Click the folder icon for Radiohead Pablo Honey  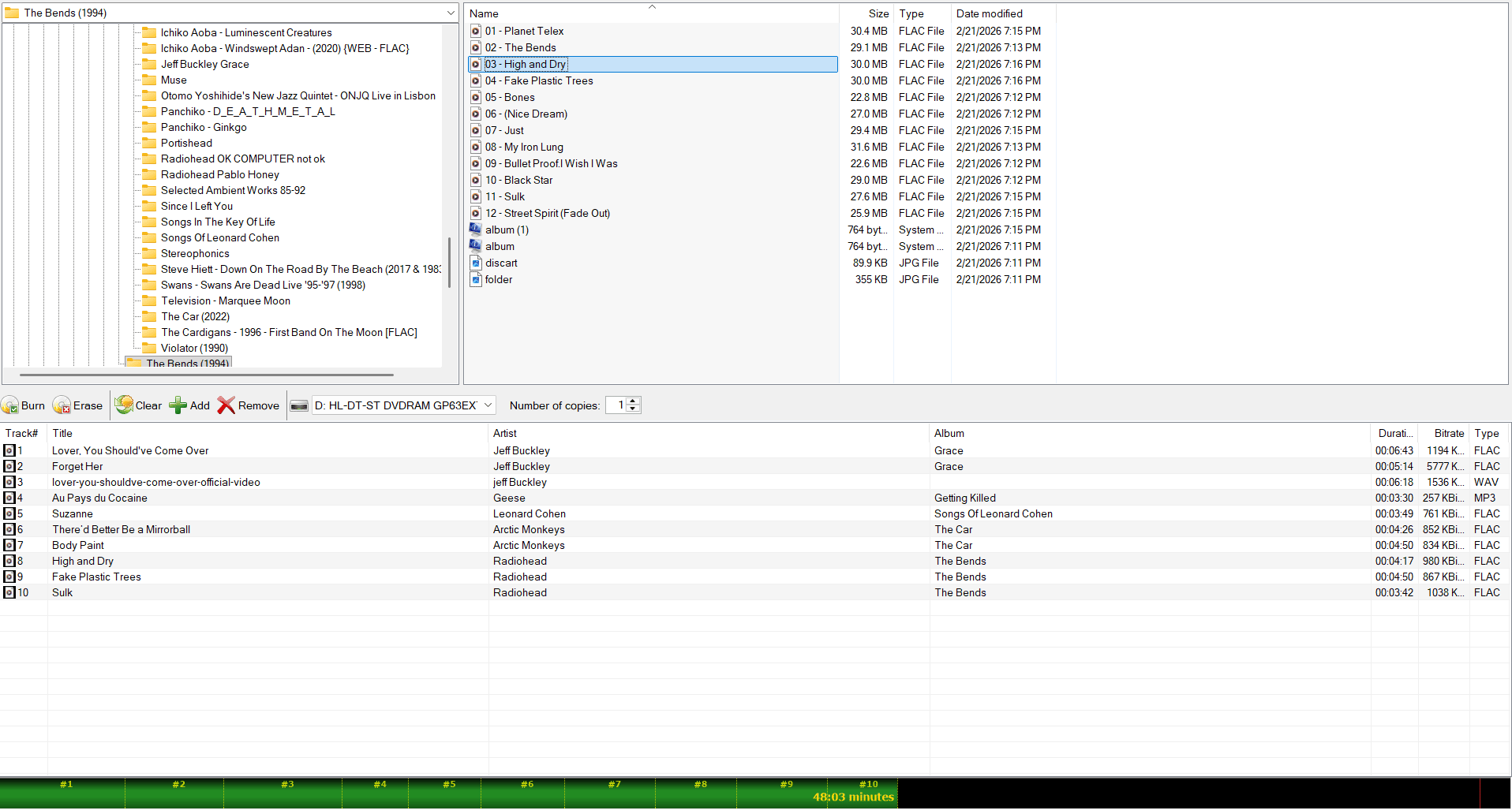[x=149, y=174]
